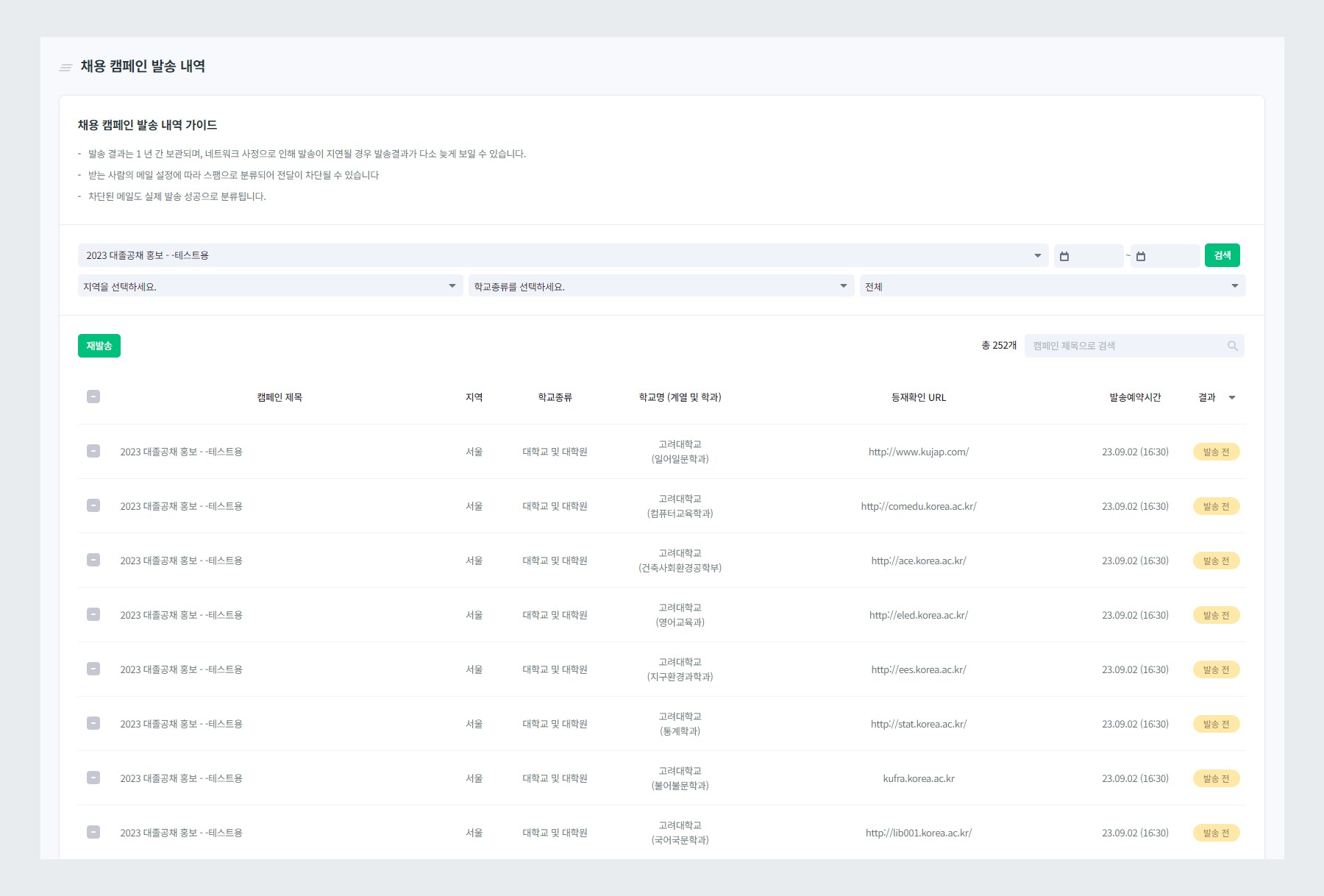
Task: Click 발송 전 badge in 영어교육과 row
Action: click(x=1217, y=615)
